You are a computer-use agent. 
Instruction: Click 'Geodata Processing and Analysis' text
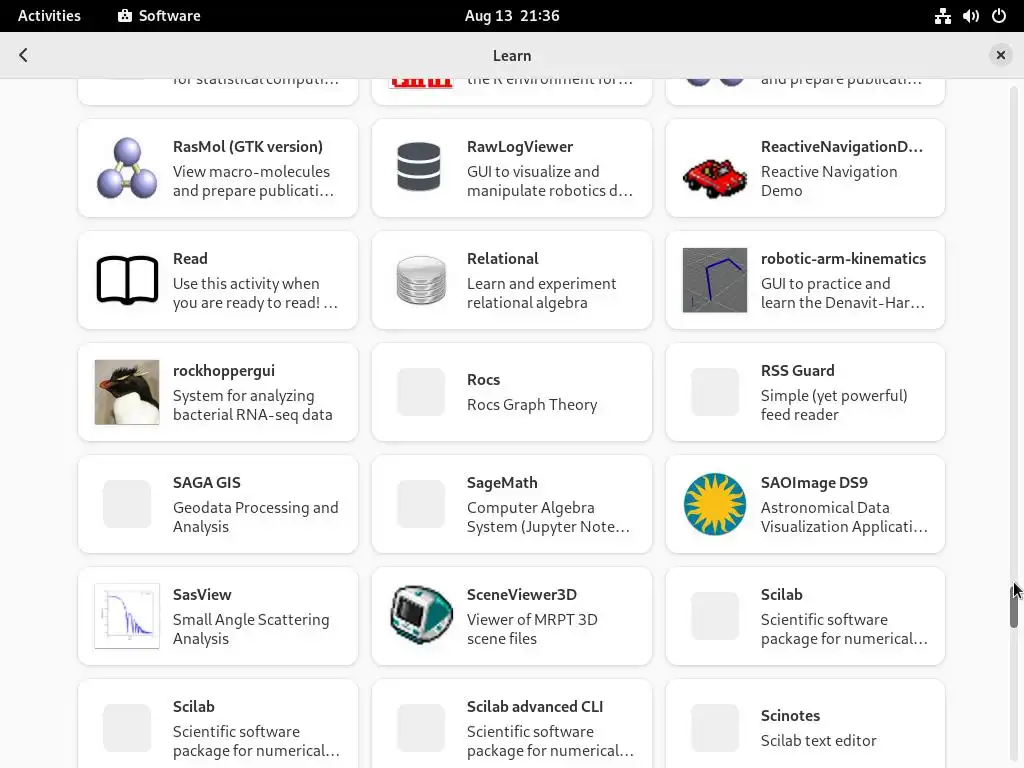(255, 517)
